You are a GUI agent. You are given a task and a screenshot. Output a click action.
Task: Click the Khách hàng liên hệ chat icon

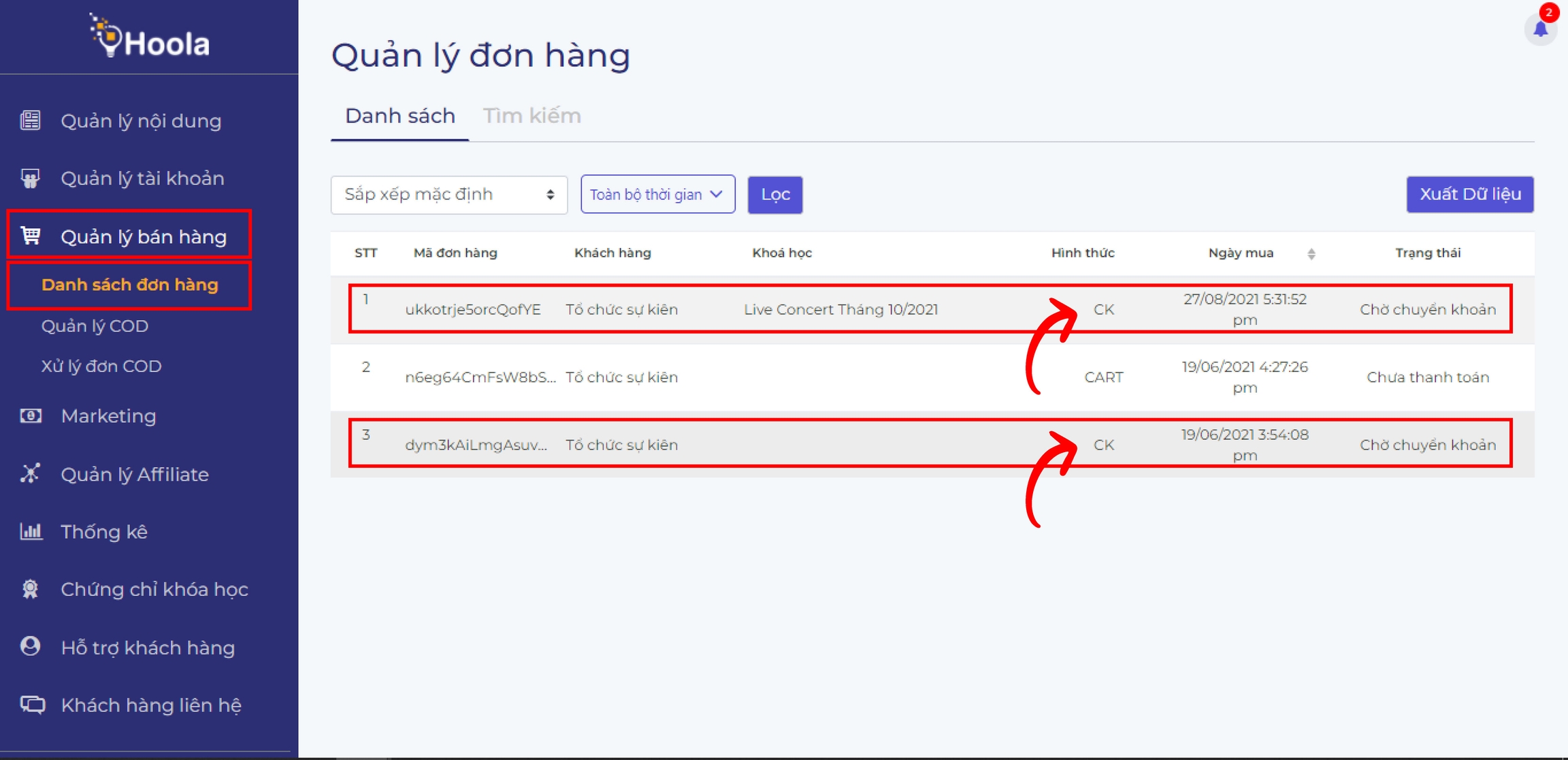tap(32, 704)
